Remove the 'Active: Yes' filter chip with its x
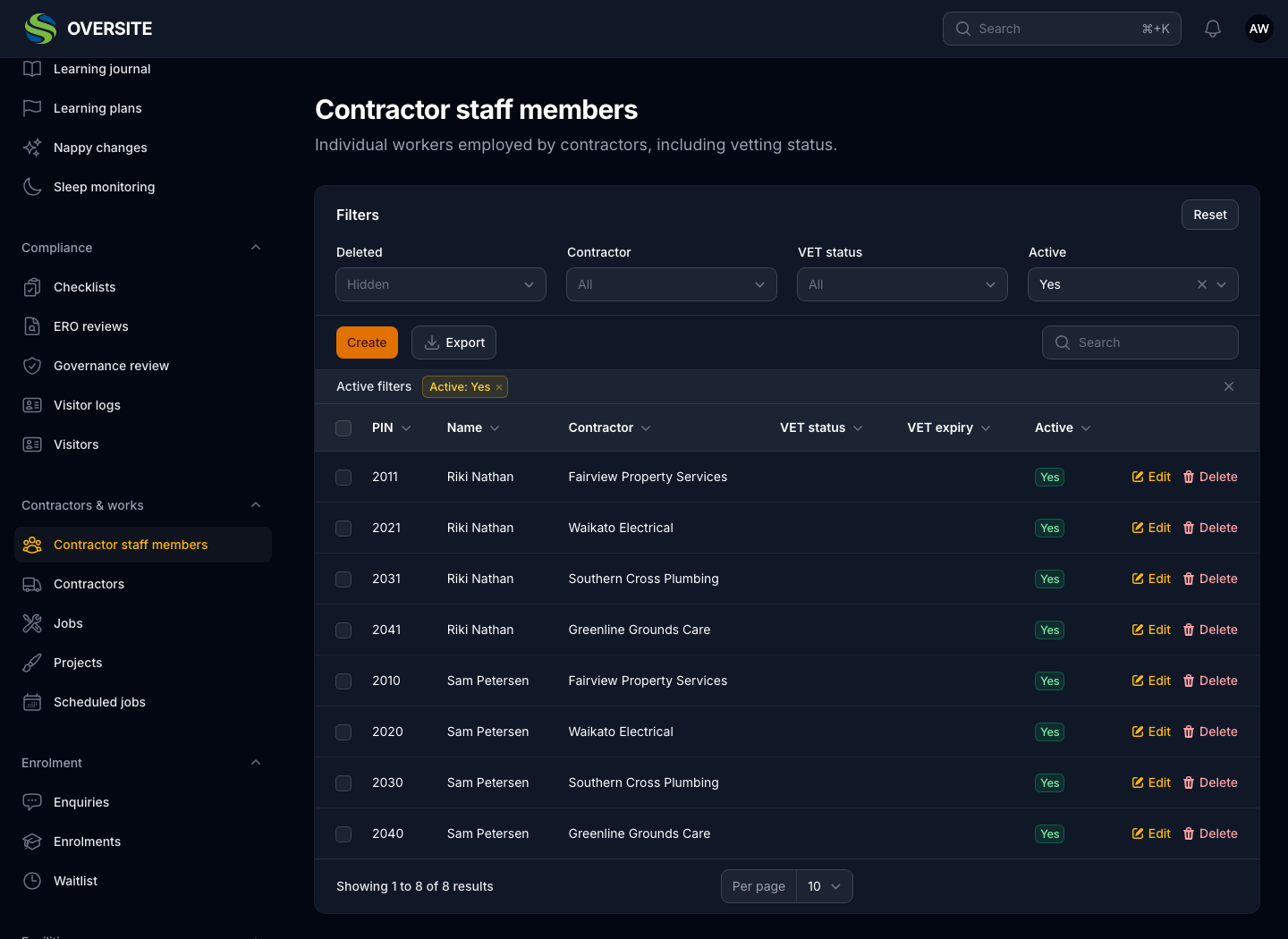Viewport: 1288px width, 939px height. 499,387
